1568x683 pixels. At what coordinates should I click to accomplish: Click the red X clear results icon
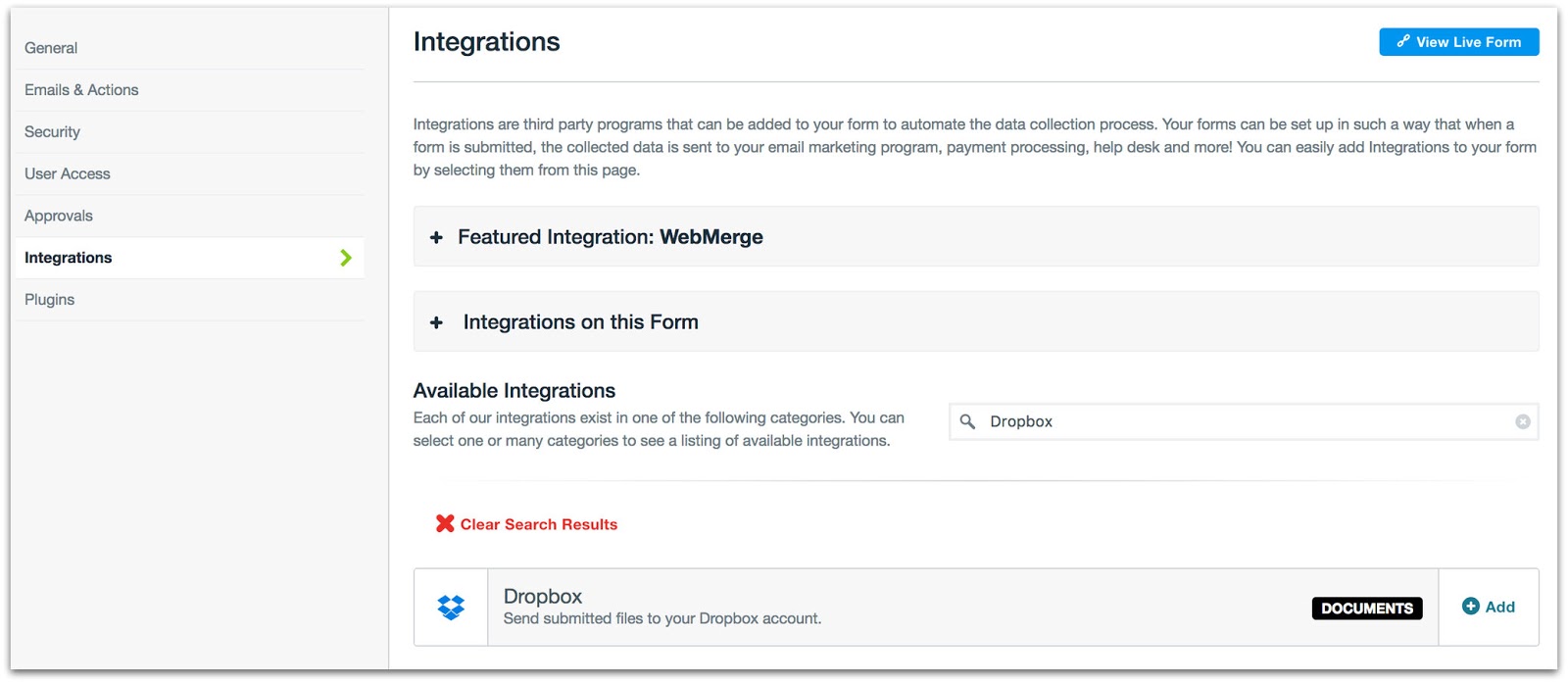tap(445, 524)
